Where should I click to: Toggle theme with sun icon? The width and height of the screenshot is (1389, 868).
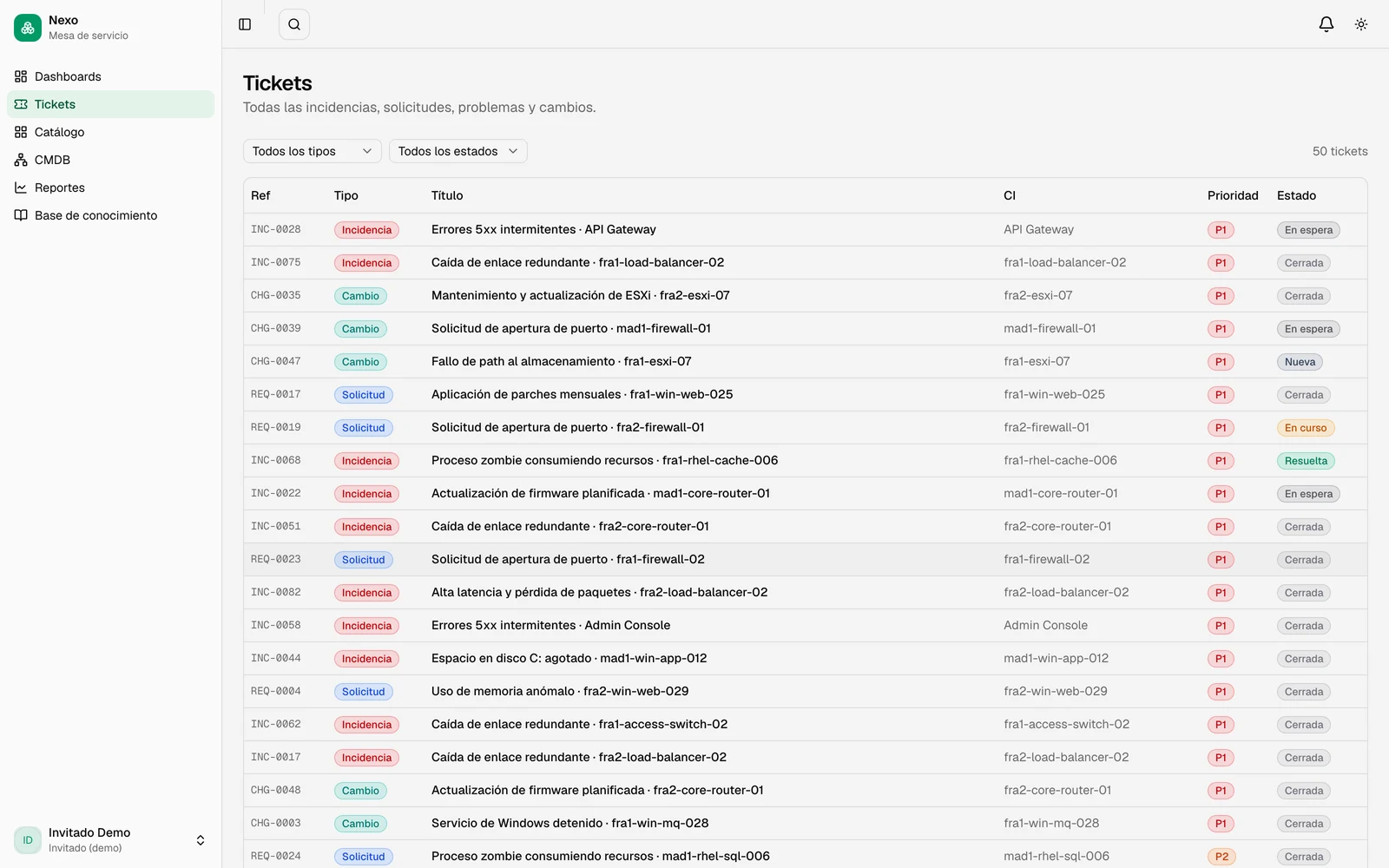point(1361,24)
